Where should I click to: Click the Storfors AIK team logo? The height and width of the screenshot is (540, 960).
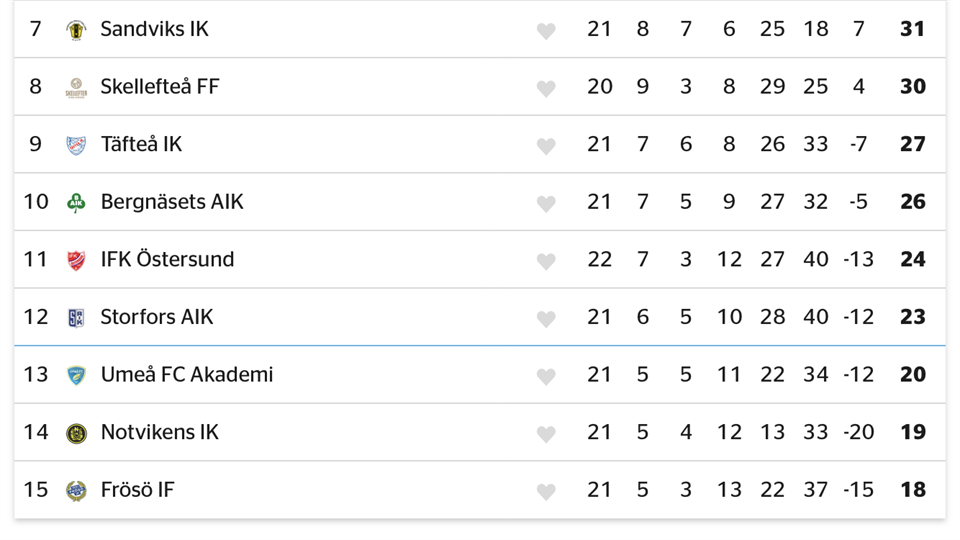[x=76, y=318]
